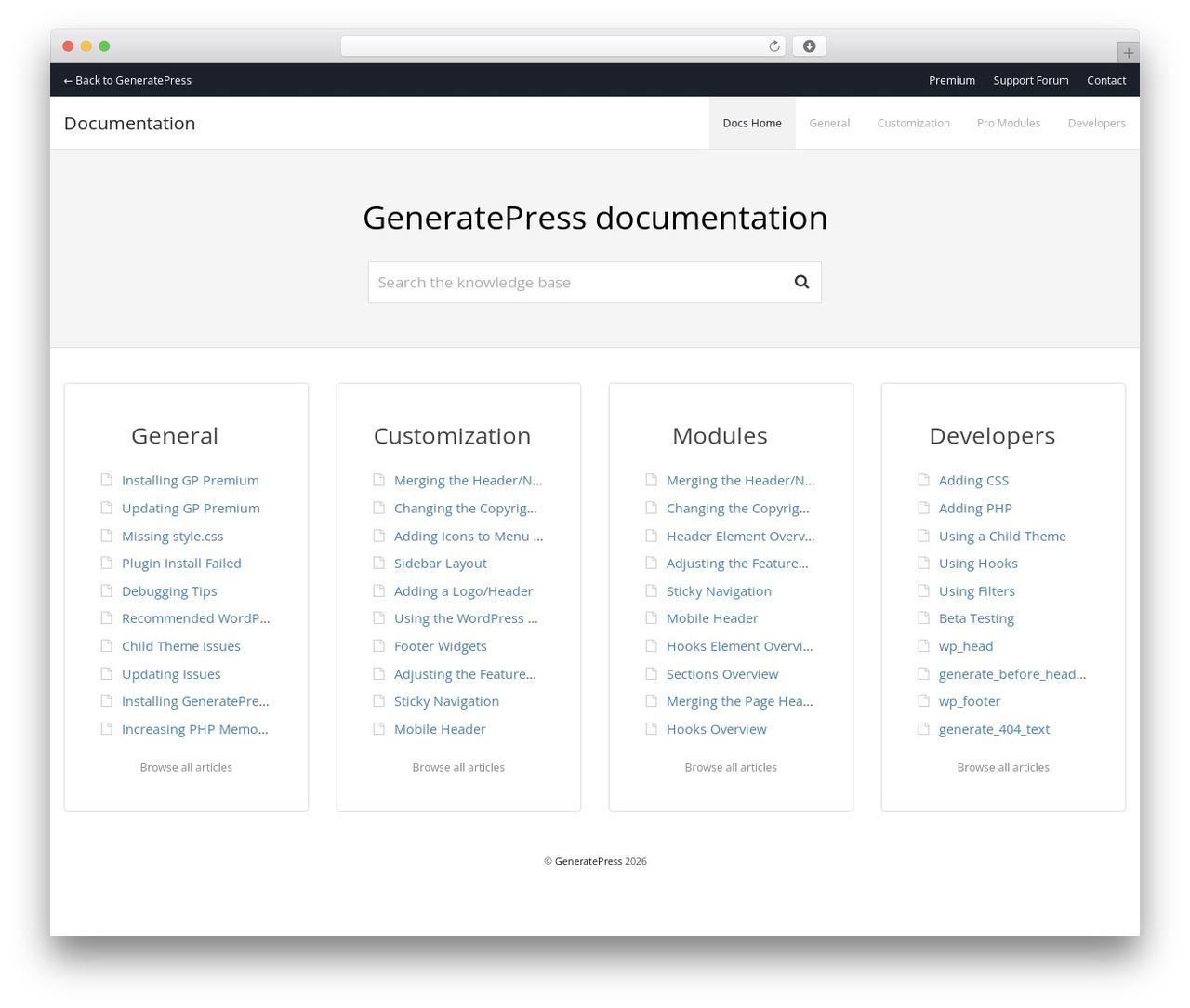Screen dimensions: 1190x1008
Task: Open the Pro Modules menu item
Action: (1009, 123)
